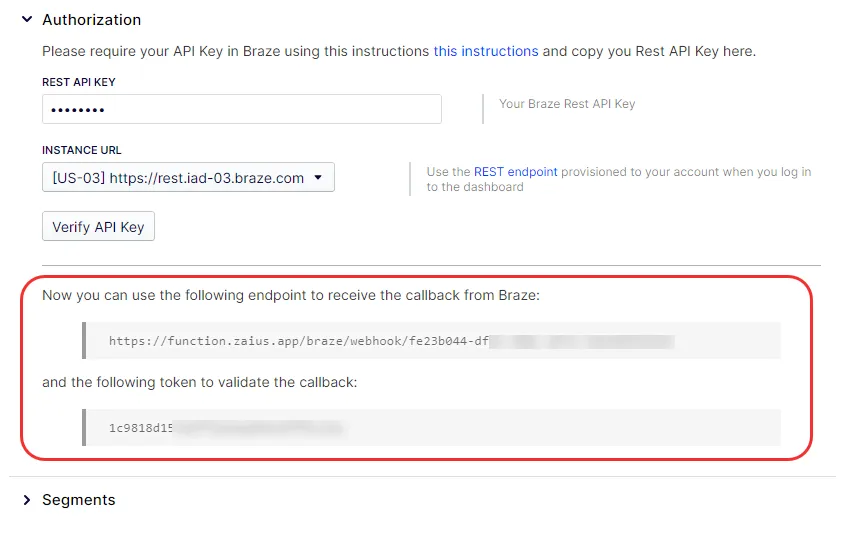
Task: Click the Segments section heading
Action: click(x=79, y=500)
